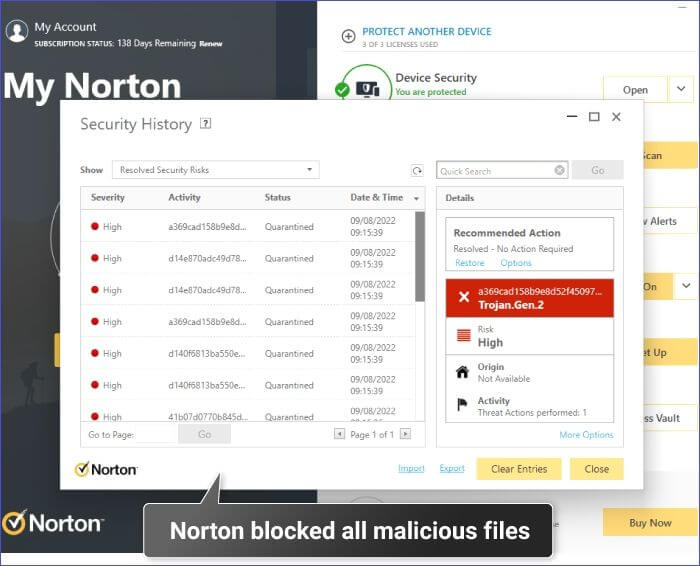Image resolution: width=700 pixels, height=566 pixels.
Task: Select the first d14e870adc49d78... row
Action: click(248, 258)
